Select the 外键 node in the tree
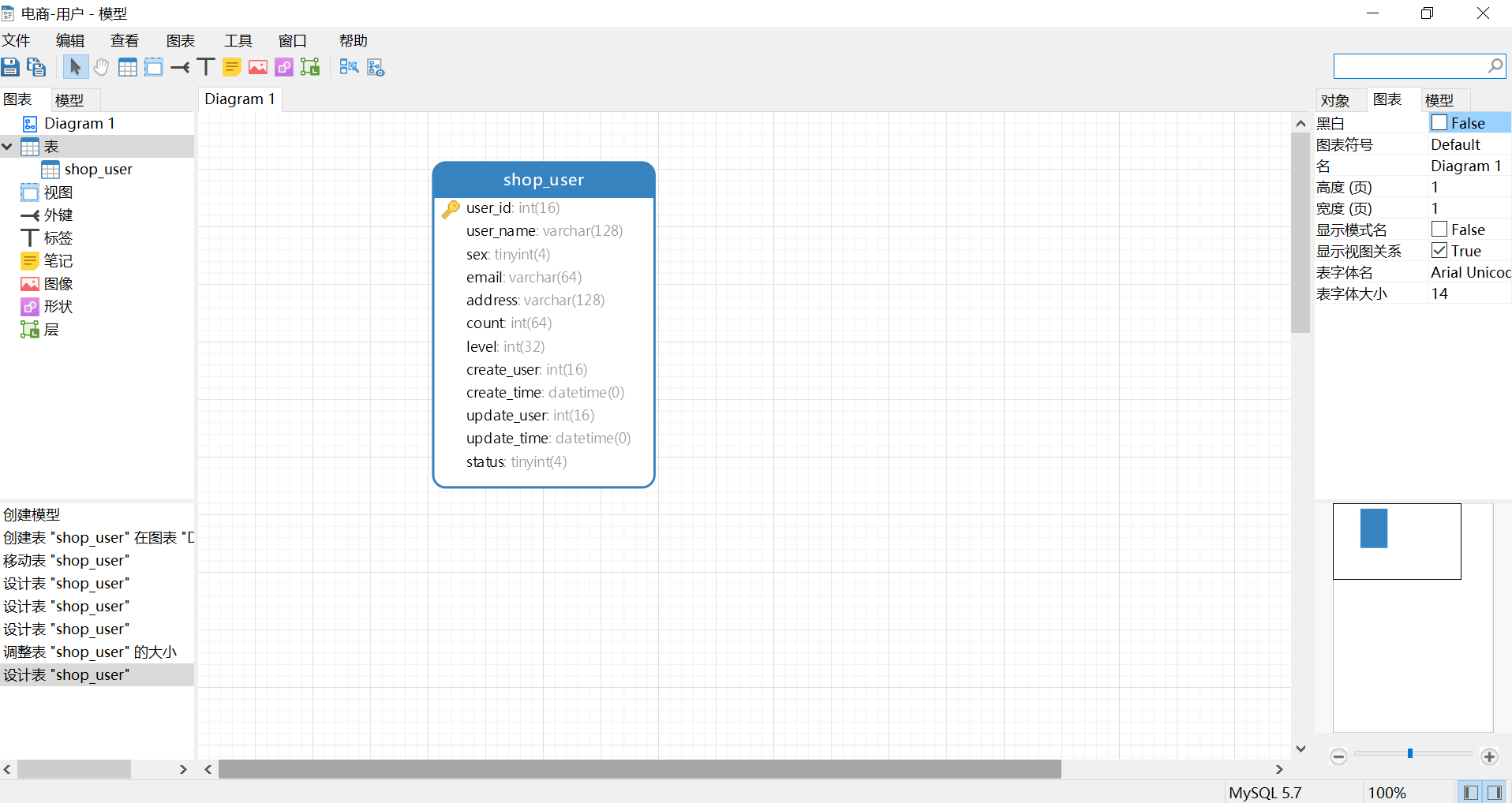 click(58, 215)
